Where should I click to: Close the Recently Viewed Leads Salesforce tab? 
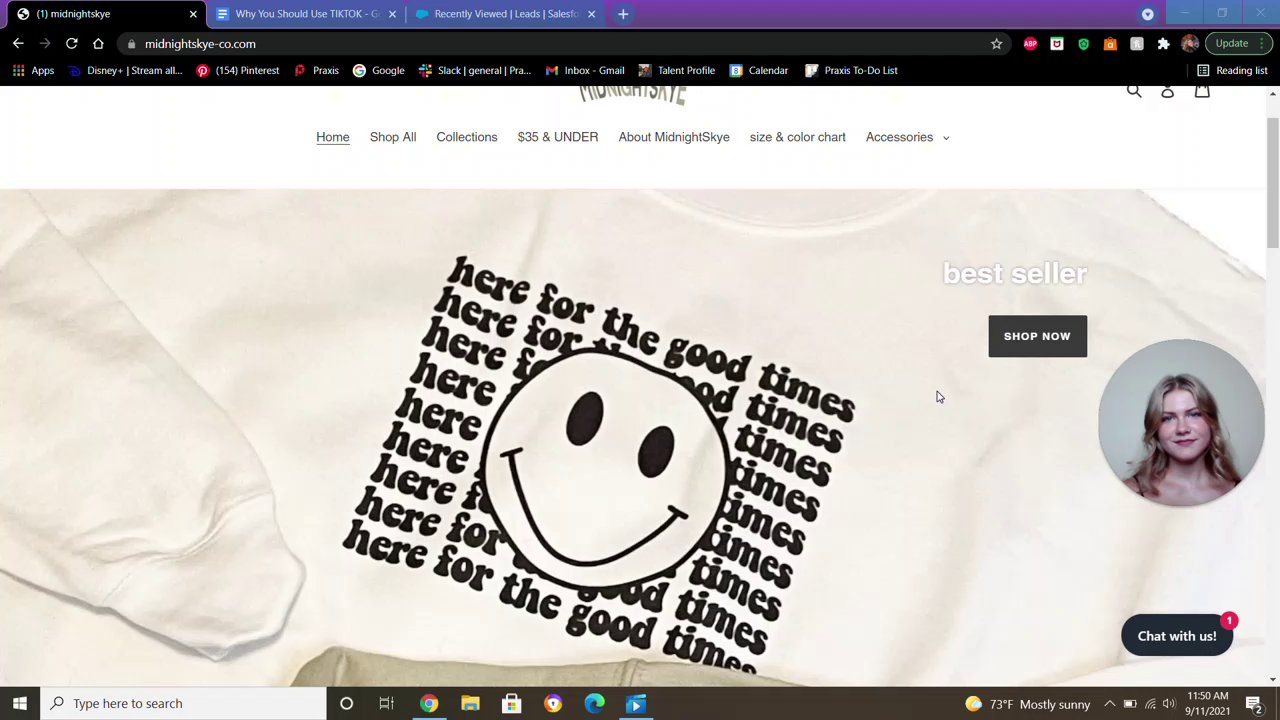click(x=591, y=14)
